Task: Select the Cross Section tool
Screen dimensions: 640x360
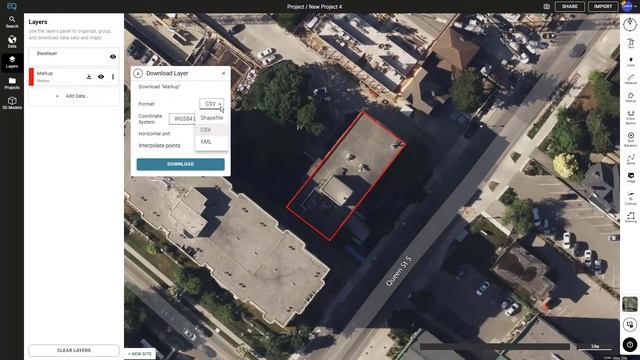Action: click(x=631, y=117)
